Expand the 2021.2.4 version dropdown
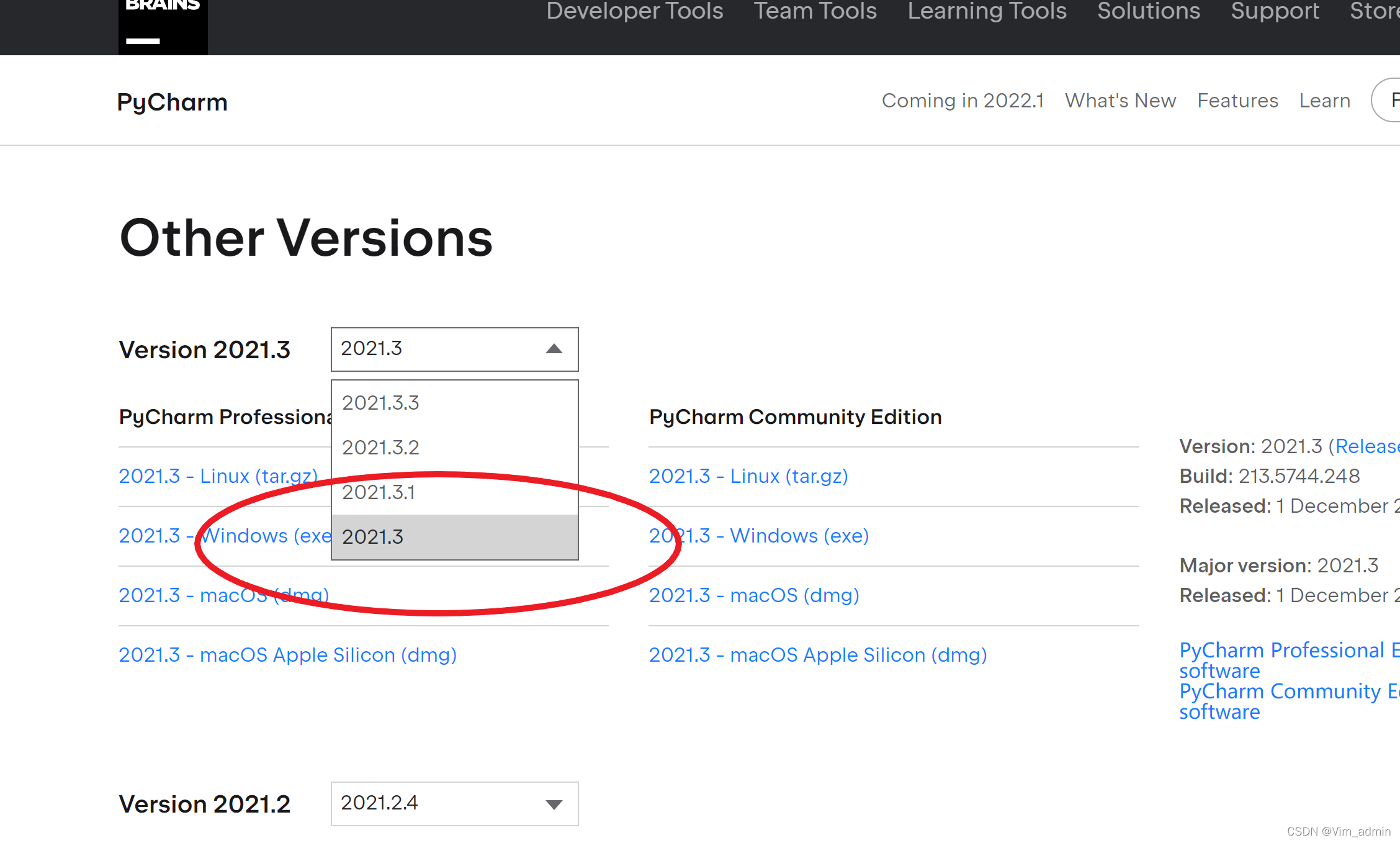Viewport: 1400px width, 843px height. coord(554,805)
